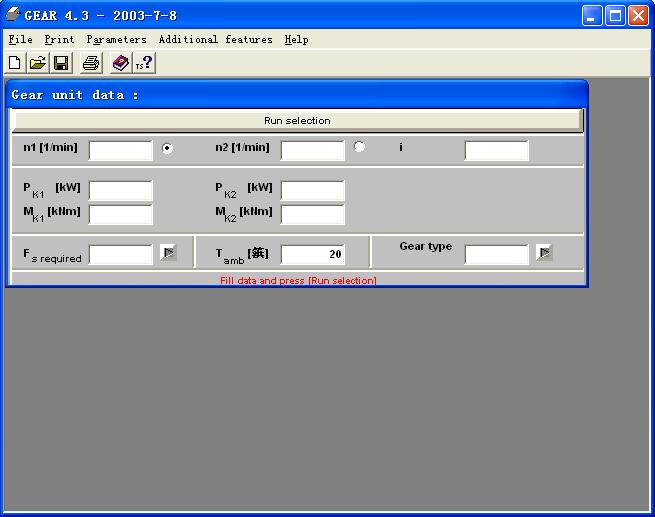
Task: Open the Print menu
Action: (x=59, y=40)
